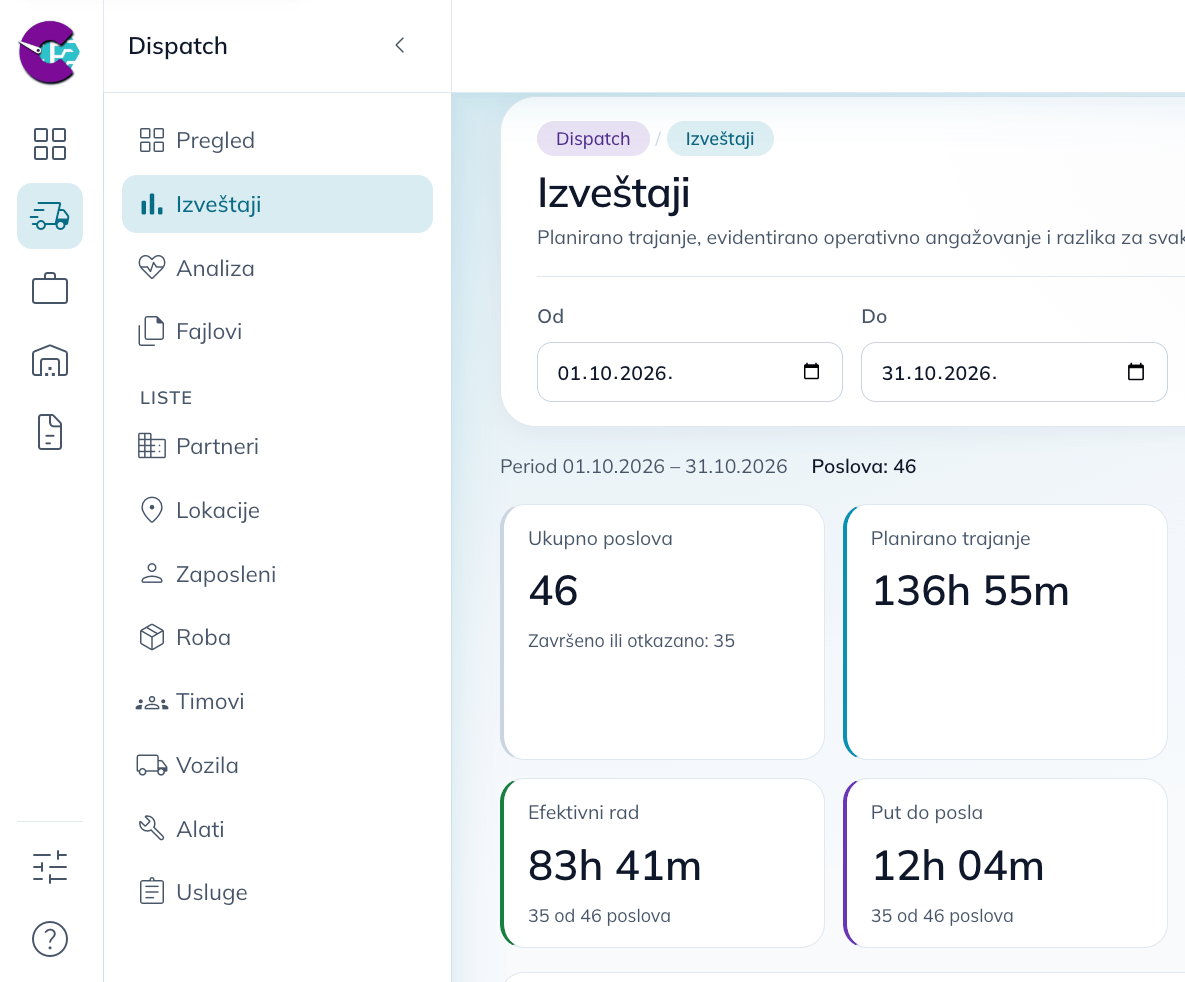Click the purple app logo
This screenshot has width=1185, height=982.
(49, 52)
